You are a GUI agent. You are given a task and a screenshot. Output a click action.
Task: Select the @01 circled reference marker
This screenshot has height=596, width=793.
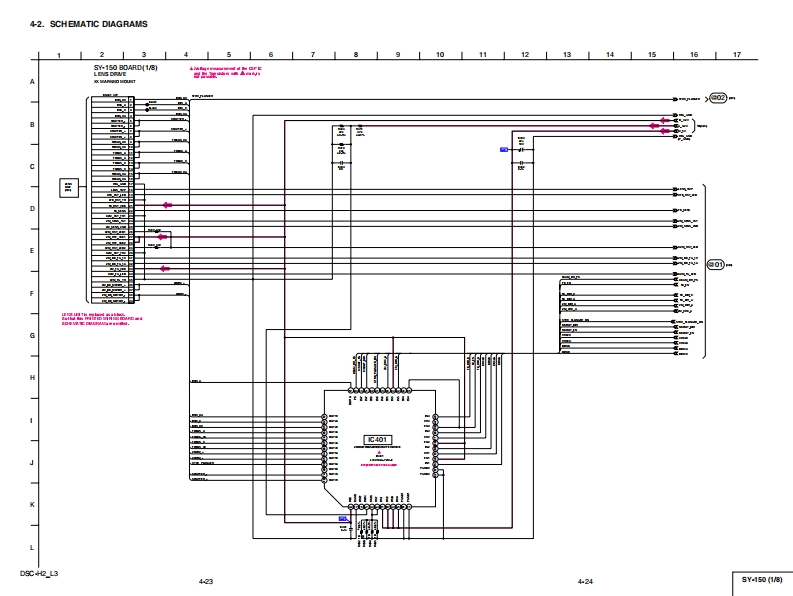tap(715, 264)
